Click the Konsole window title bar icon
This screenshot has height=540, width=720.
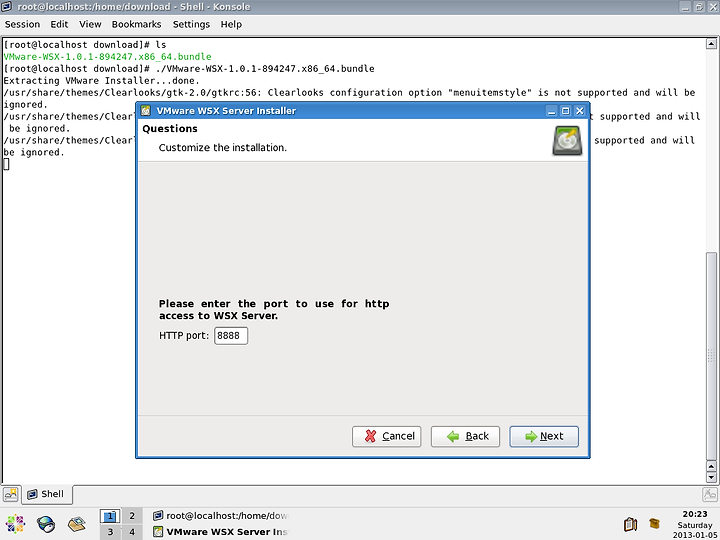click(x=7, y=6)
